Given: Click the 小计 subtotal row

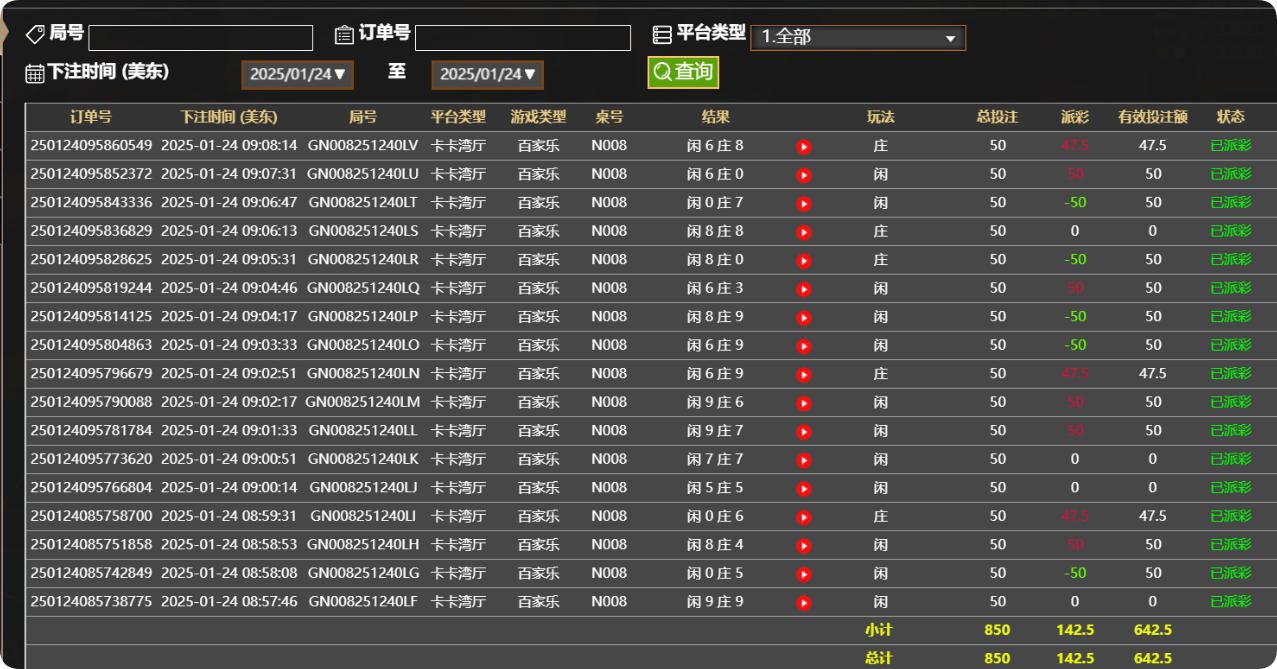Looking at the screenshot, I should pyautogui.click(x=880, y=630).
